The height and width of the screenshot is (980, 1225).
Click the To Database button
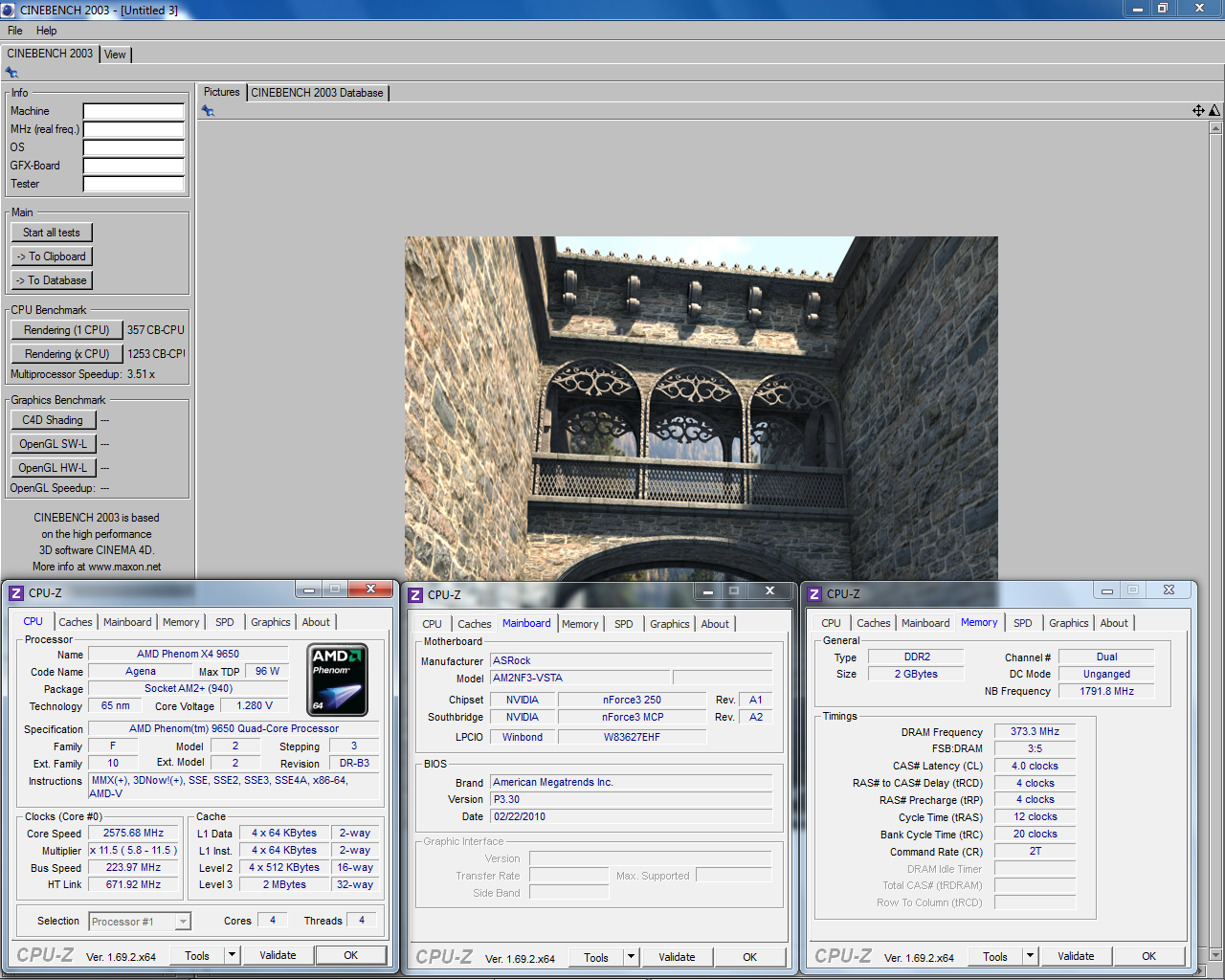(52, 280)
